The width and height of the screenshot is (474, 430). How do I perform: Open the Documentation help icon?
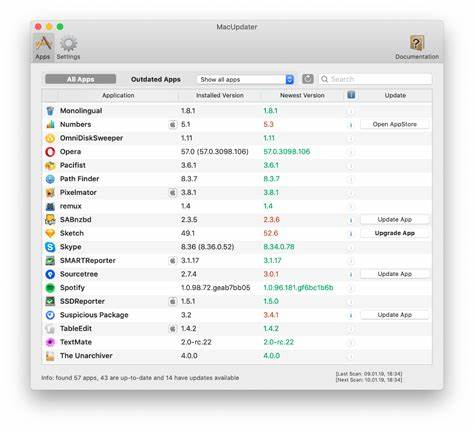pos(417,47)
